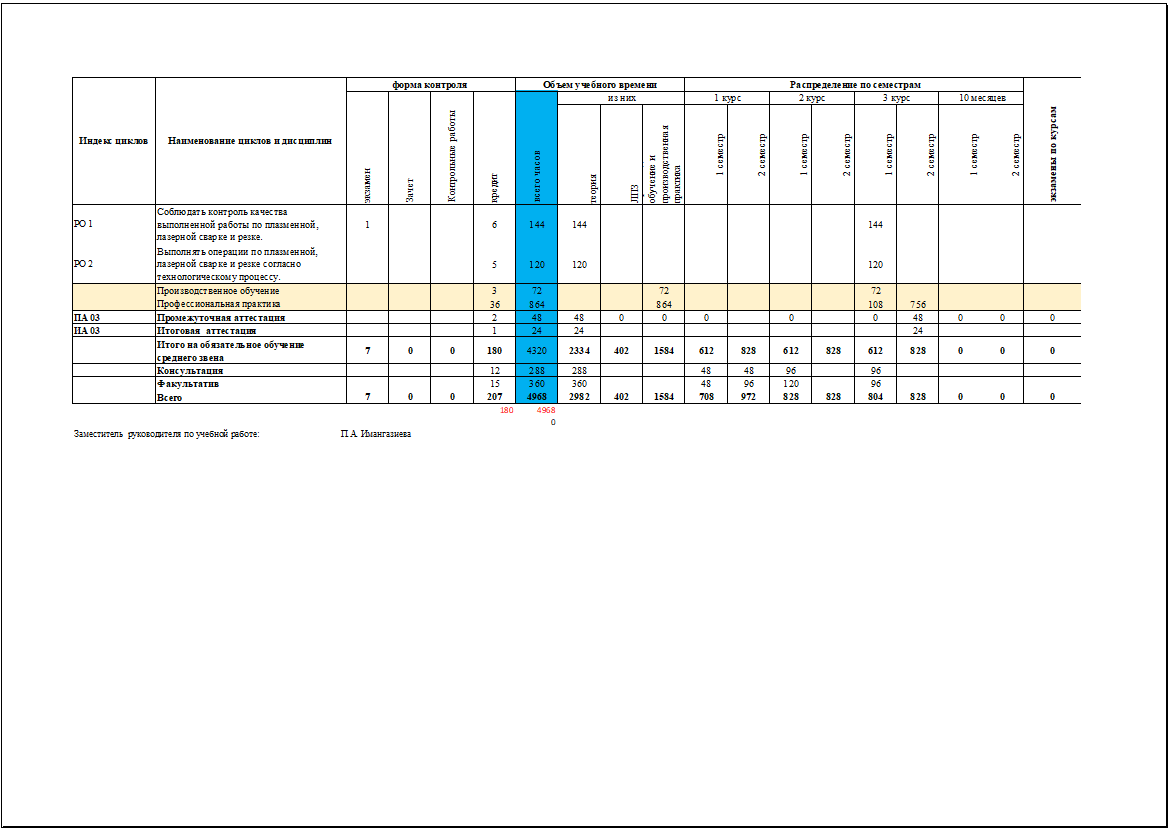Click the blue cell showing 4320

pyautogui.click(x=536, y=351)
